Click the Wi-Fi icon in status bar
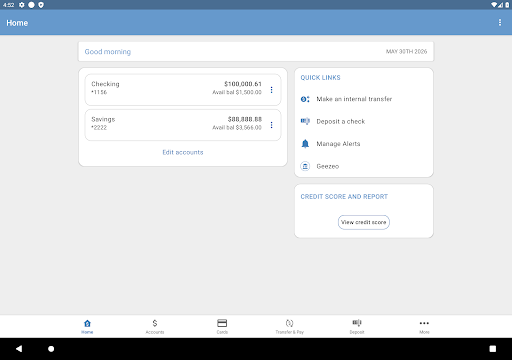Viewport: 512px width, 360px height. [494, 5]
